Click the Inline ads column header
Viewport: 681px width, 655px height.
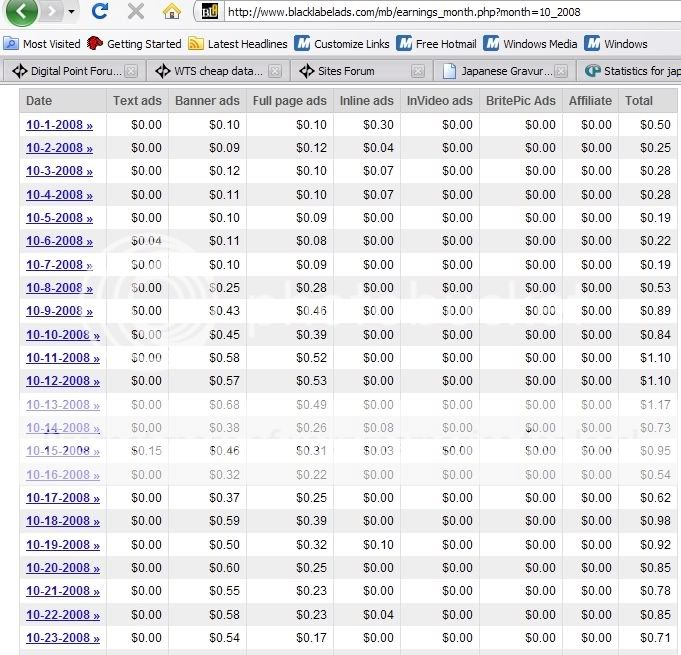(x=367, y=101)
